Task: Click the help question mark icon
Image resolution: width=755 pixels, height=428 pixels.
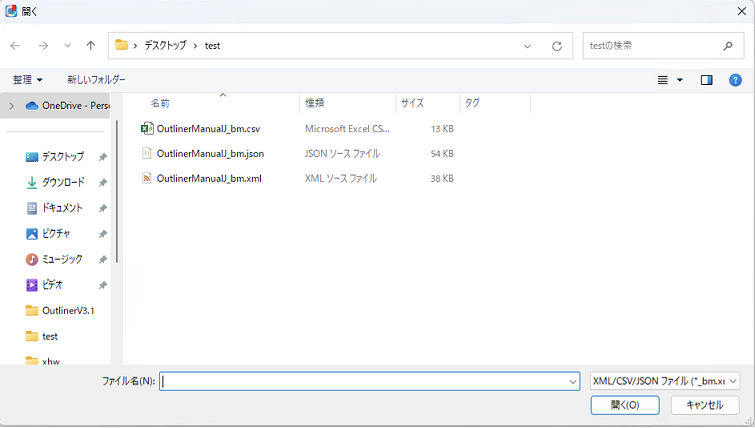Action: click(735, 80)
